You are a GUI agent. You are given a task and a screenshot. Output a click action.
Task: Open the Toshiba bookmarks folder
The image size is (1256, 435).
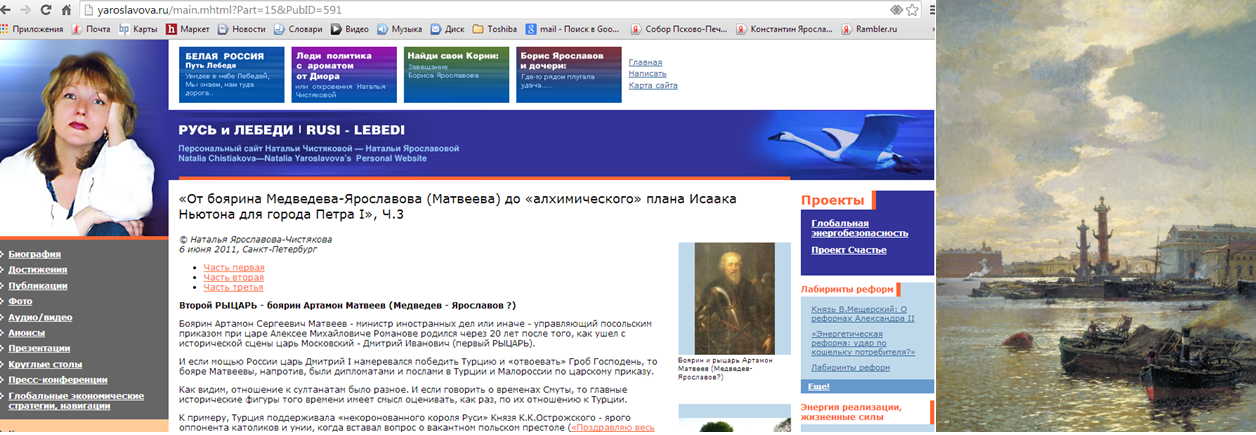tap(497, 29)
